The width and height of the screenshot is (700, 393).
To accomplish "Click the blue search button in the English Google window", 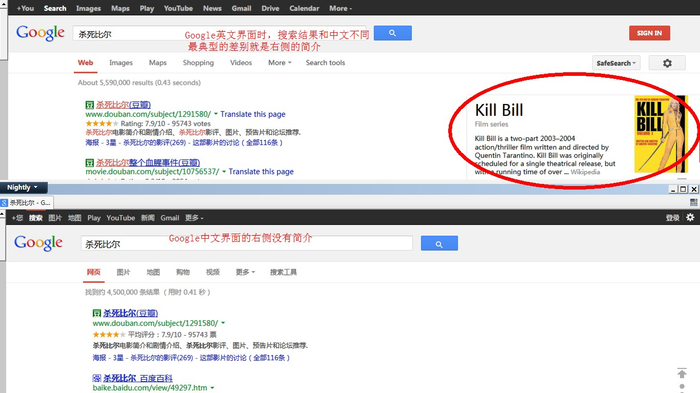I will coord(392,33).
